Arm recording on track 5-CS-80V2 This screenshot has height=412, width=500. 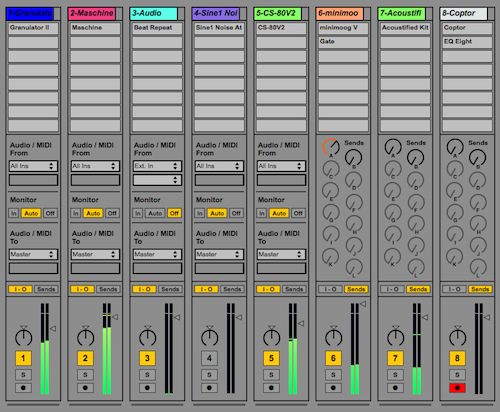click(x=271, y=388)
